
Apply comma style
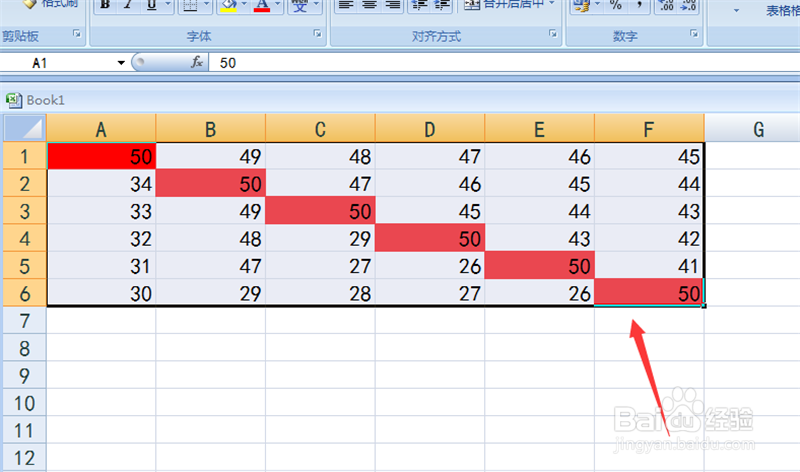pyautogui.click(x=639, y=6)
